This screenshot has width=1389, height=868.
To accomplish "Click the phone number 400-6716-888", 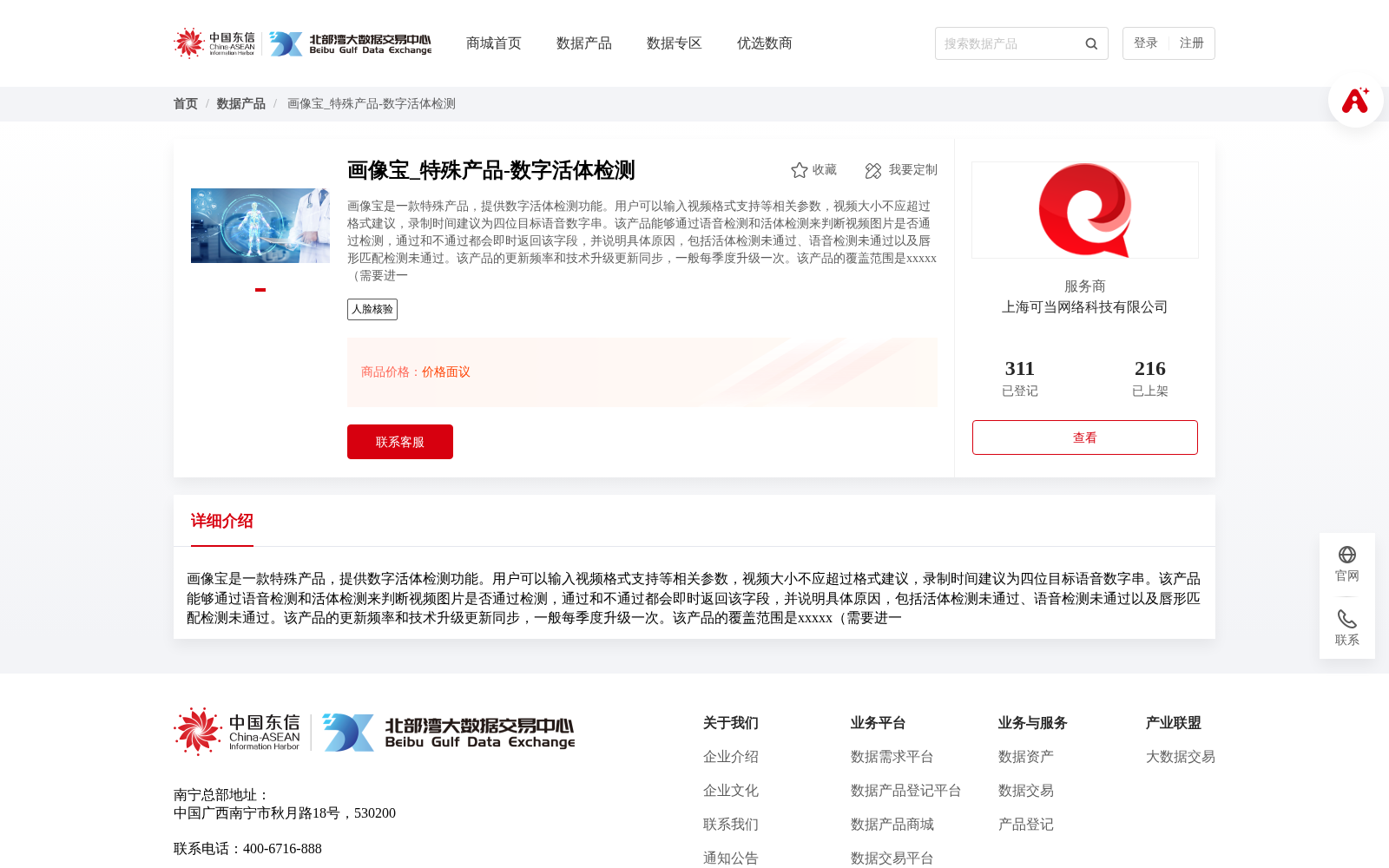I will pyautogui.click(x=282, y=849).
